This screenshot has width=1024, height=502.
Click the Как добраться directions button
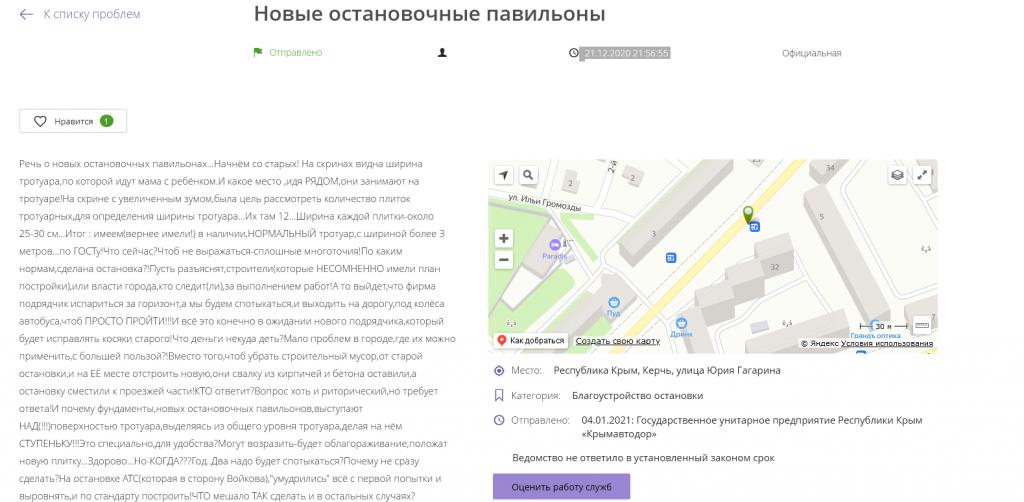coord(532,341)
